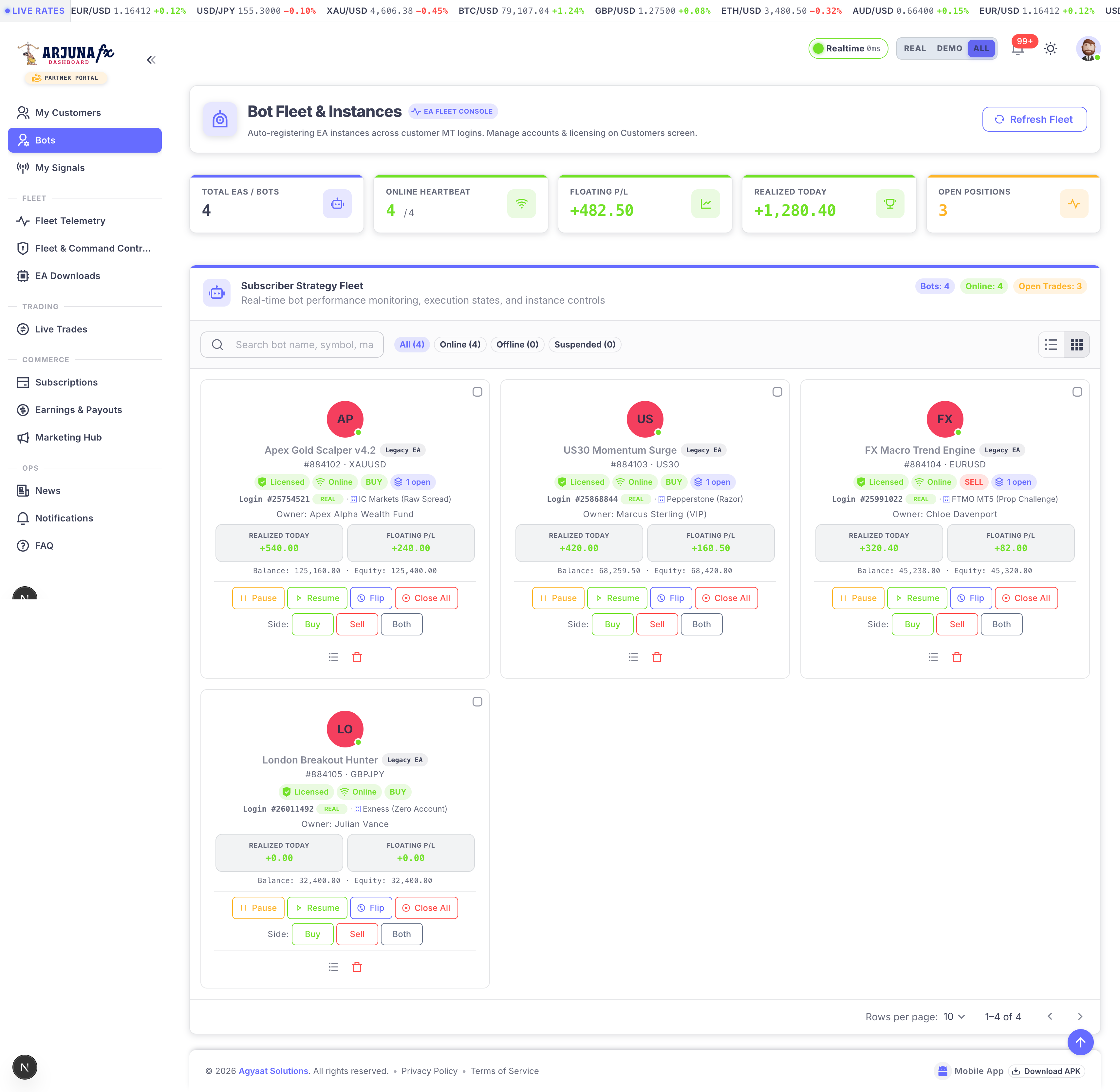The width and height of the screenshot is (1120, 1092).
Task: Pause the Apex Gold Scalper bot
Action: (x=258, y=598)
